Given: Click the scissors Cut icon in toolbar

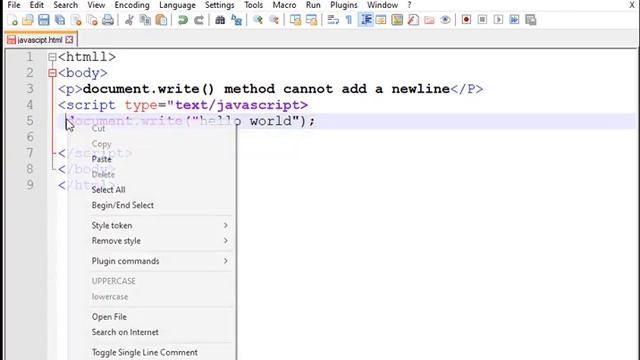Looking at the screenshot, I should [129, 20].
